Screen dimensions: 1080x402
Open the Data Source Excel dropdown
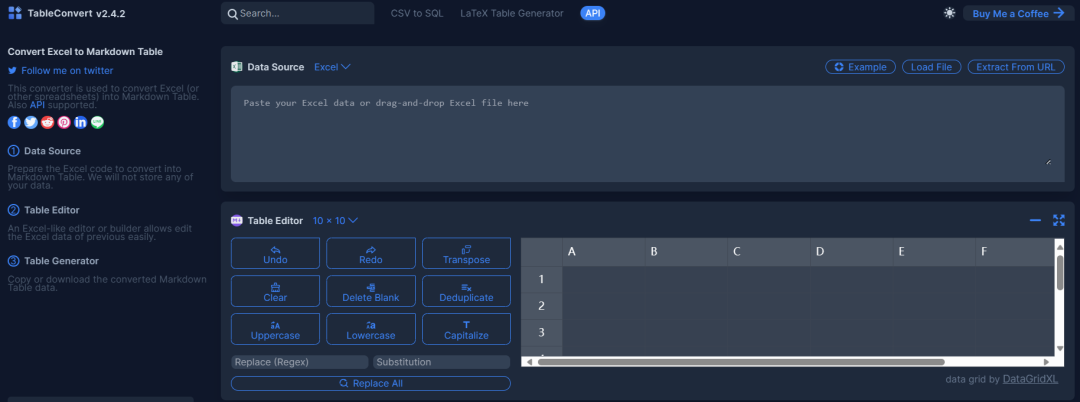[333, 67]
